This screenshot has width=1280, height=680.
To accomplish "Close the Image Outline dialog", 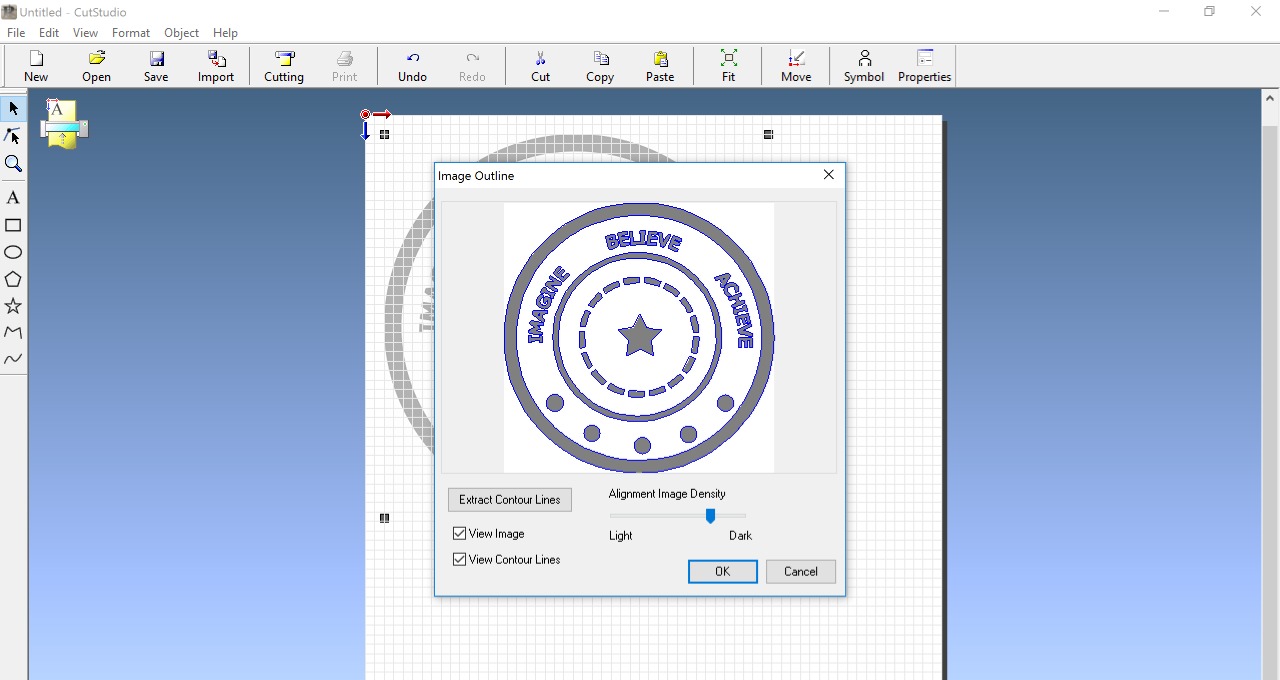I will [x=828, y=175].
